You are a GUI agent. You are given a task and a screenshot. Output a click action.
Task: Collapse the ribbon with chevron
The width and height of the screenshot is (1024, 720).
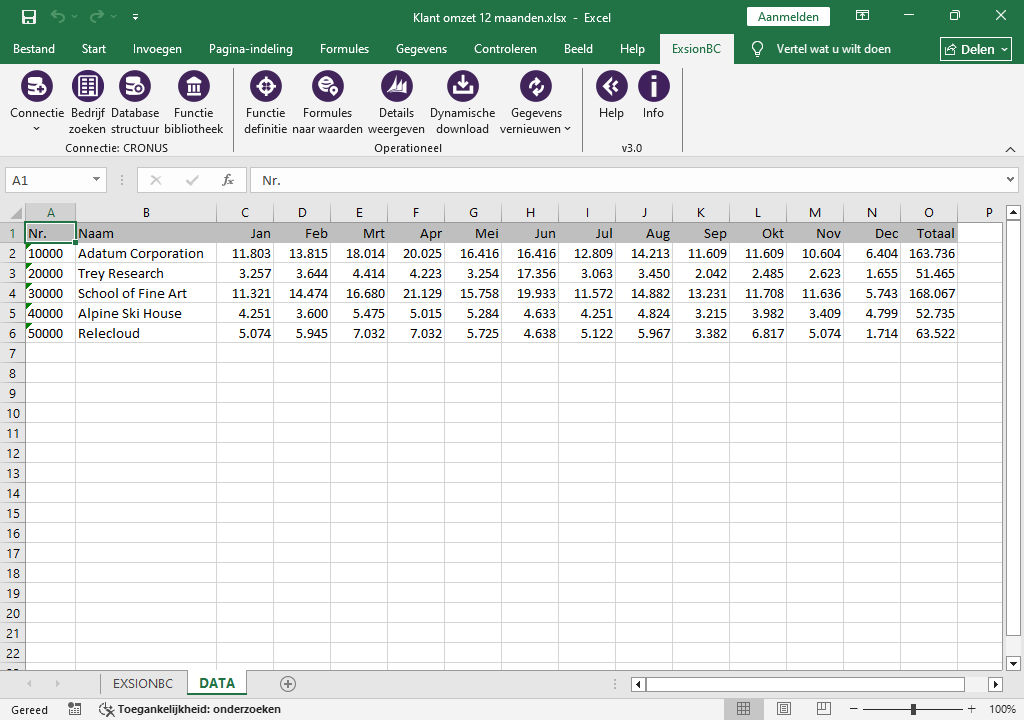1010,150
